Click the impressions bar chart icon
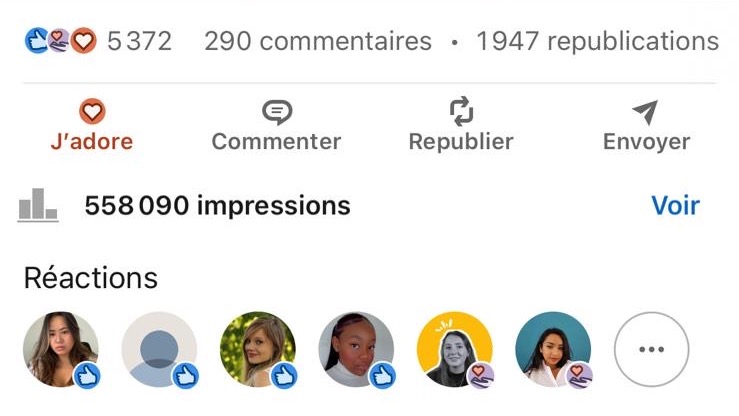This screenshot has height=416, width=739. [38, 205]
